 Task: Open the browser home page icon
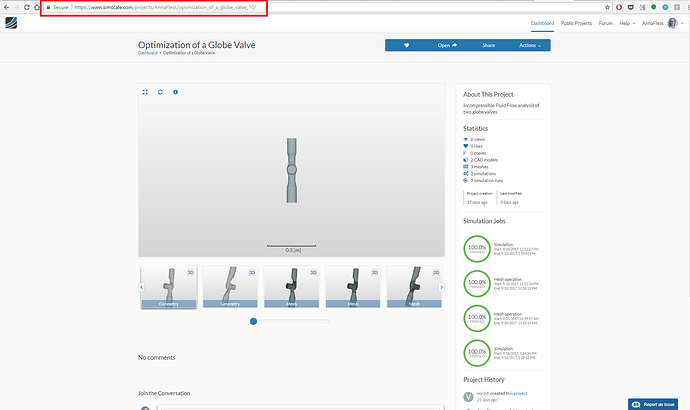coord(37,7)
